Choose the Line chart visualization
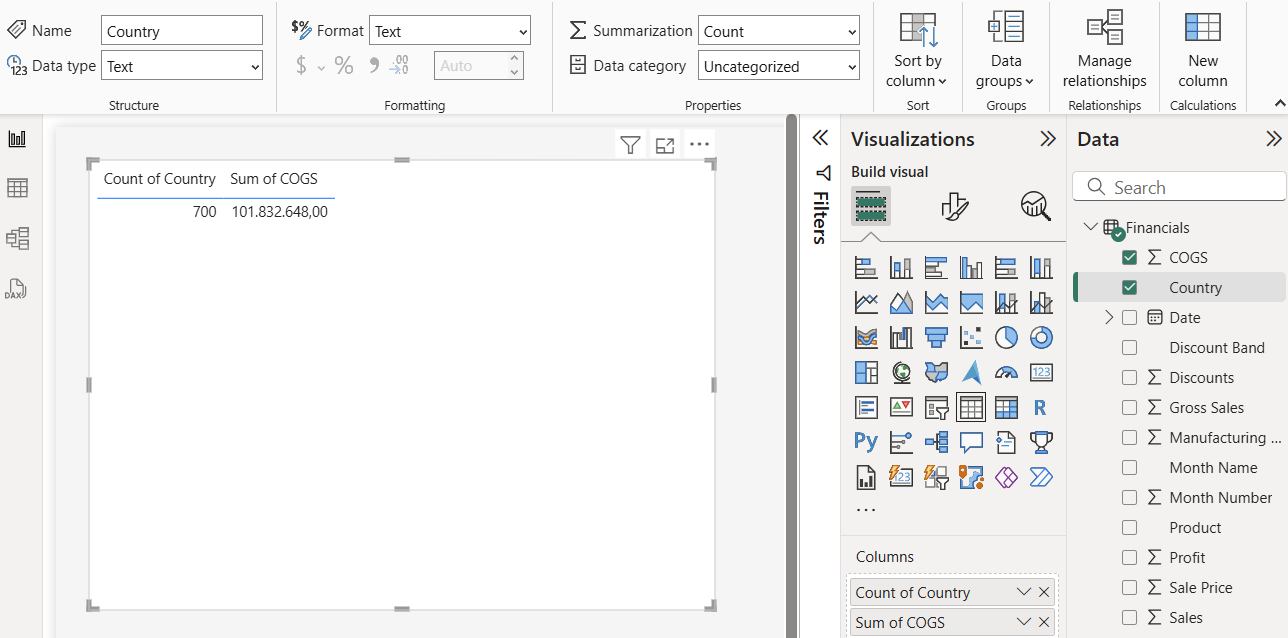 point(866,303)
